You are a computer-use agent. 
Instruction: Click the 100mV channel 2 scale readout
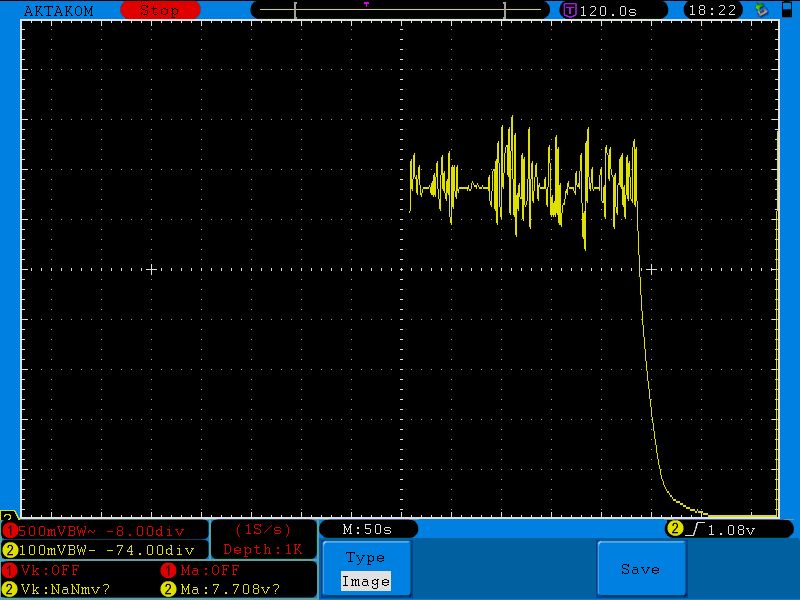point(105,550)
